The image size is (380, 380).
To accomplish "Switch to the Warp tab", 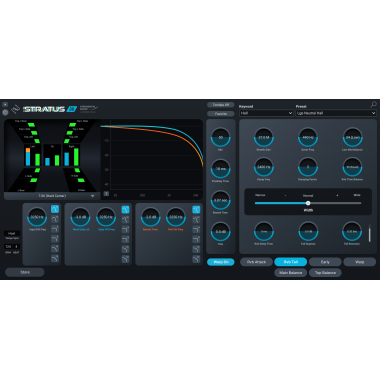I will click(360, 262).
